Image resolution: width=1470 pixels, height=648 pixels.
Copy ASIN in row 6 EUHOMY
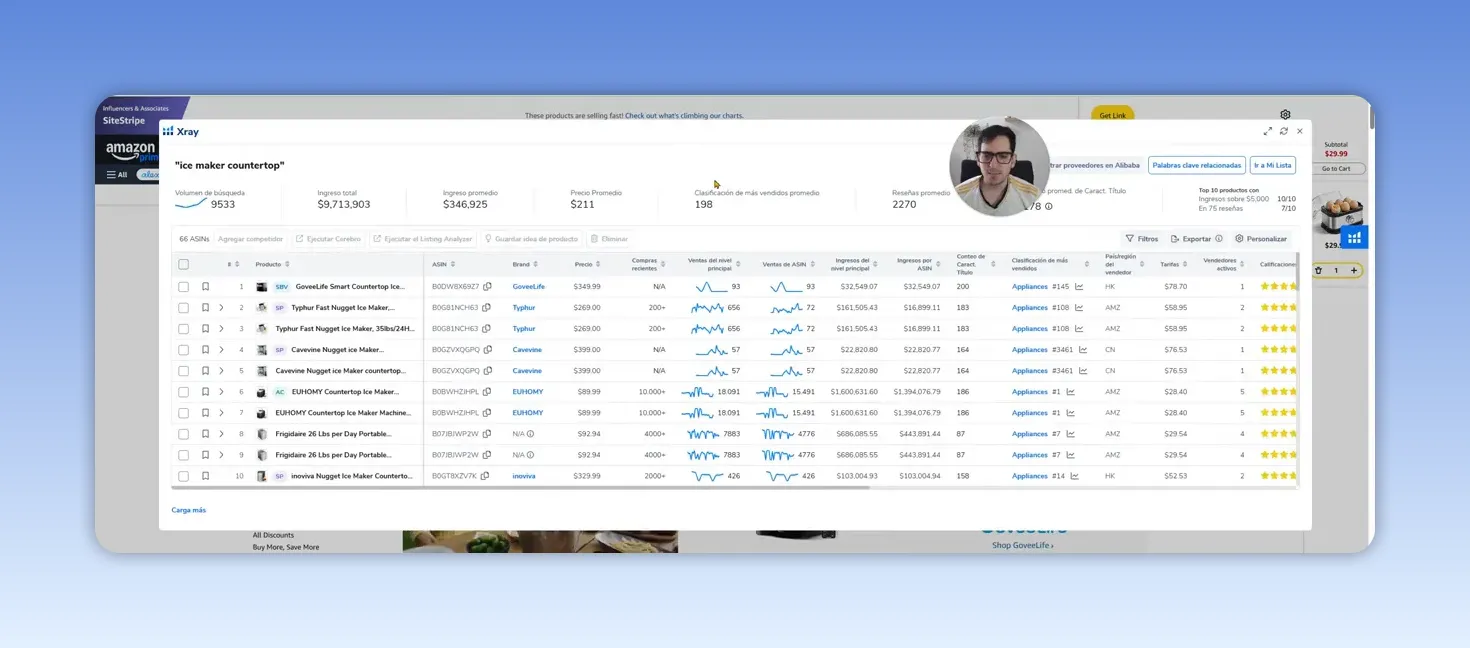[486, 392]
